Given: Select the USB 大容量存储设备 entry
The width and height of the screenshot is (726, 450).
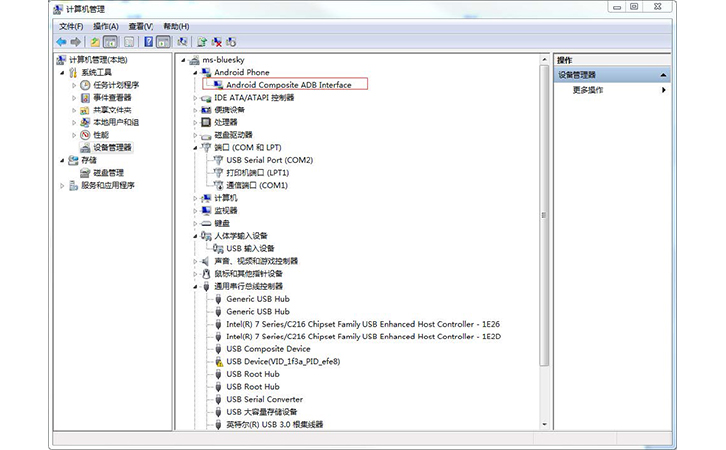Looking at the screenshot, I should (x=262, y=412).
